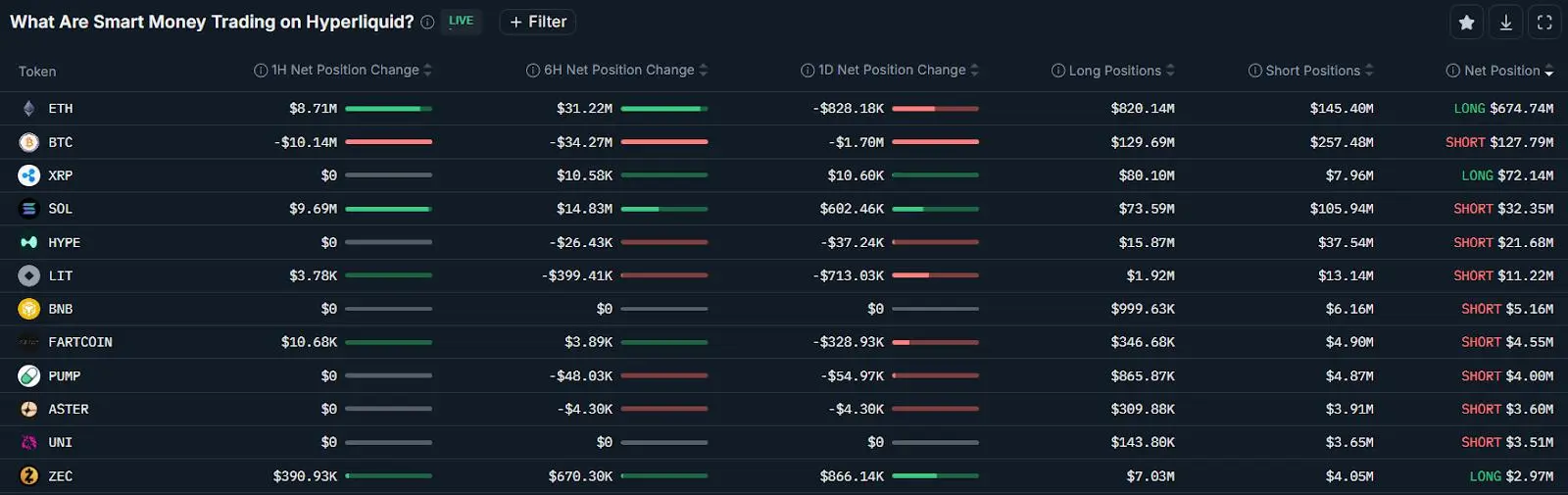
Task: Click the BNB token icon
Action: tap(28, 309)
